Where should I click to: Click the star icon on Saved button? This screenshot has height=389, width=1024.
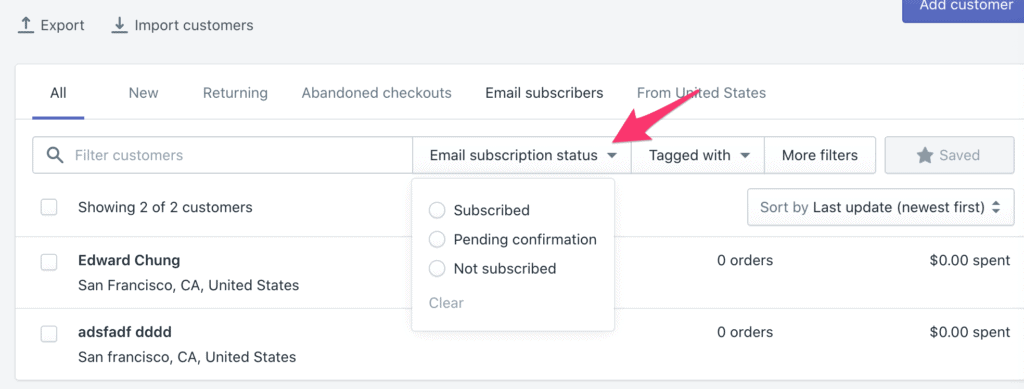925,155
